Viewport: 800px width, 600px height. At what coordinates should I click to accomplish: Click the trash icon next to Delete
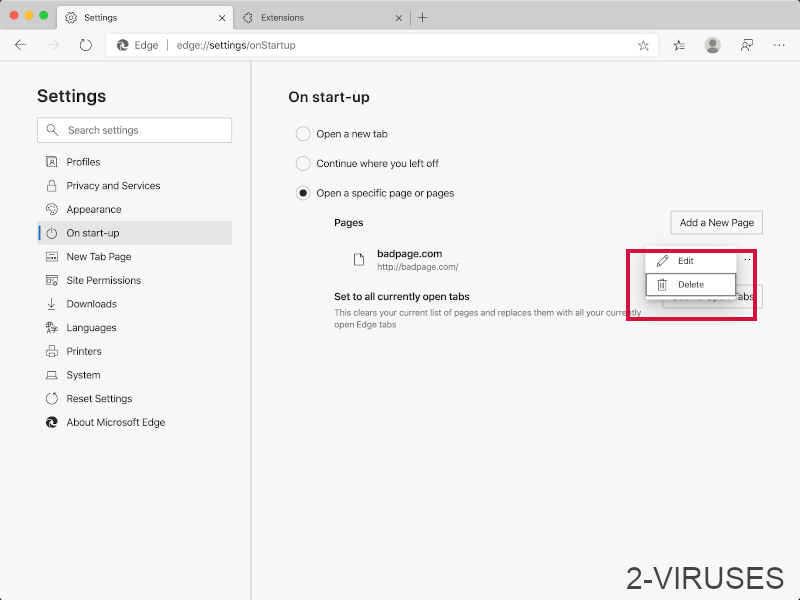(x=662, y=285)
